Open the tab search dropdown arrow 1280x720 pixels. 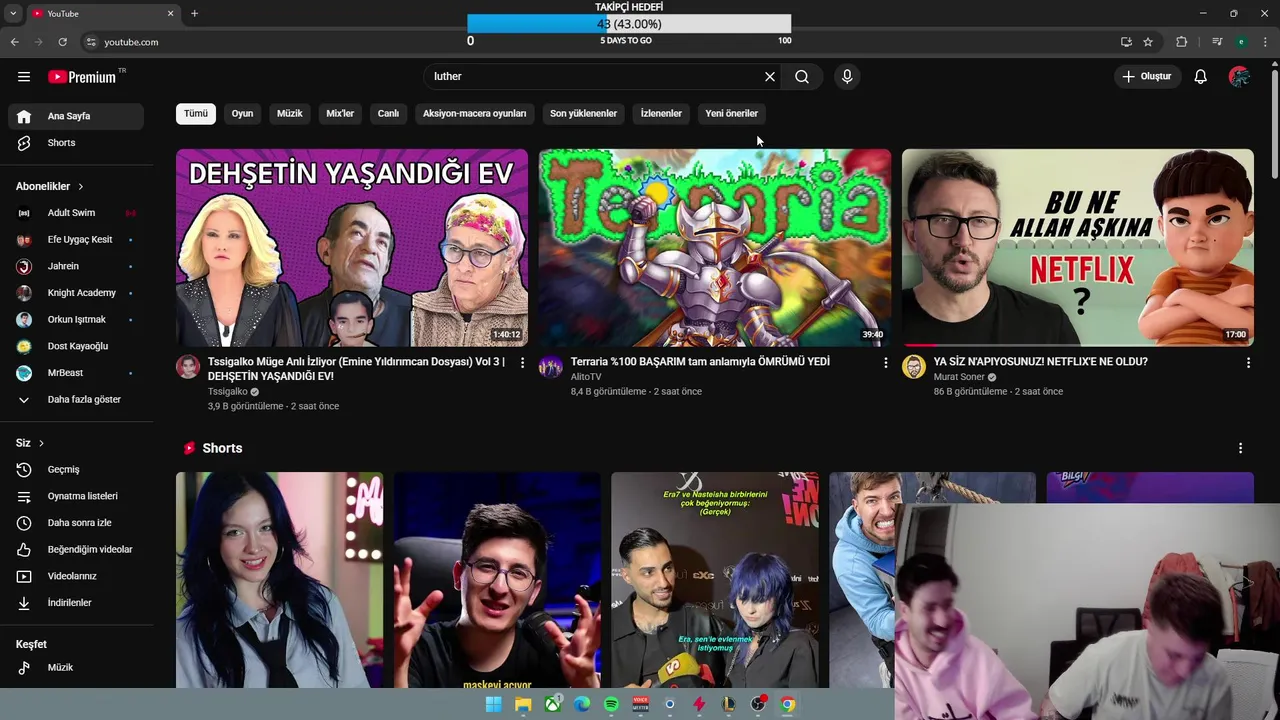[x=13, y=14]
